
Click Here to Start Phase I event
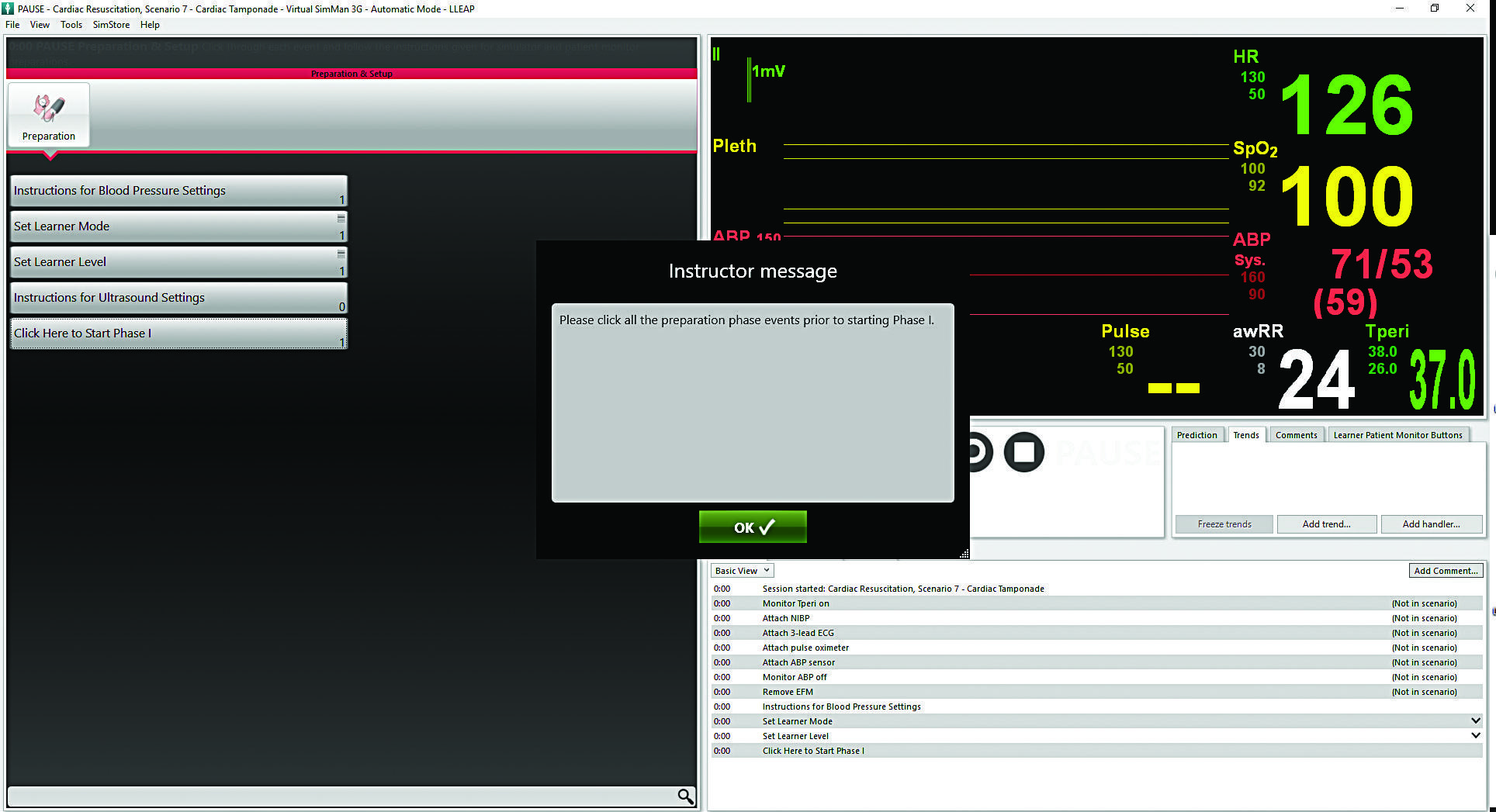tap(178, 333)
